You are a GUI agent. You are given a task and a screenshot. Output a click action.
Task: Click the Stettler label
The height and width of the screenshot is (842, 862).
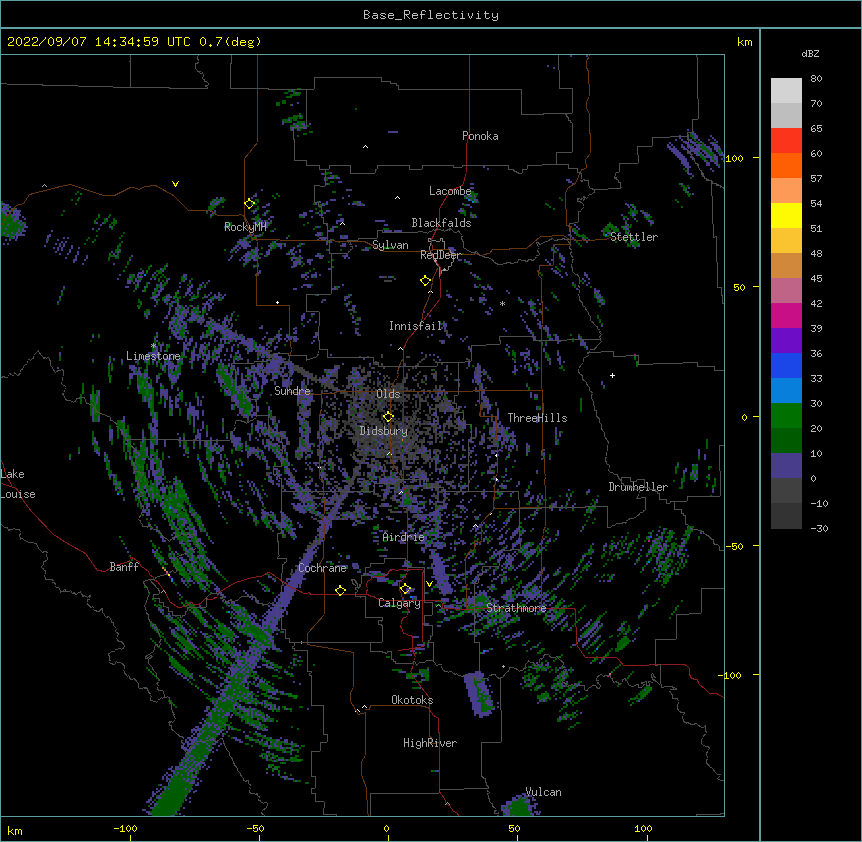pos(634,237)
